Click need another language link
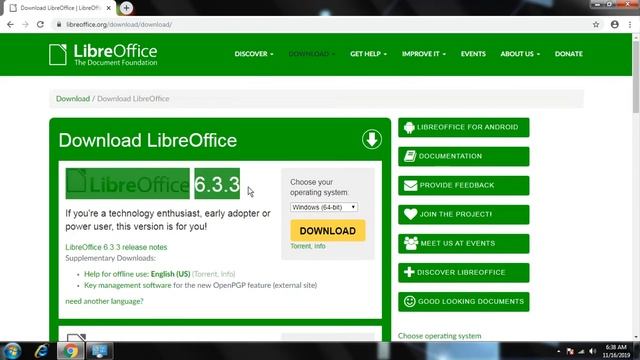The width and height of the screenshot is (640, 360). pyautogui.click(x=104, y=301)
